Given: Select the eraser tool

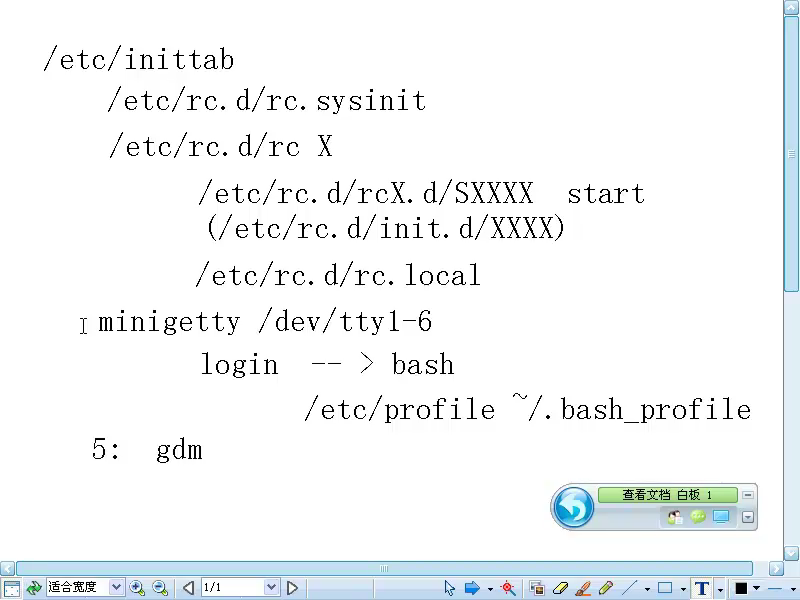Looking at the screenshot, I should [560, 588].
